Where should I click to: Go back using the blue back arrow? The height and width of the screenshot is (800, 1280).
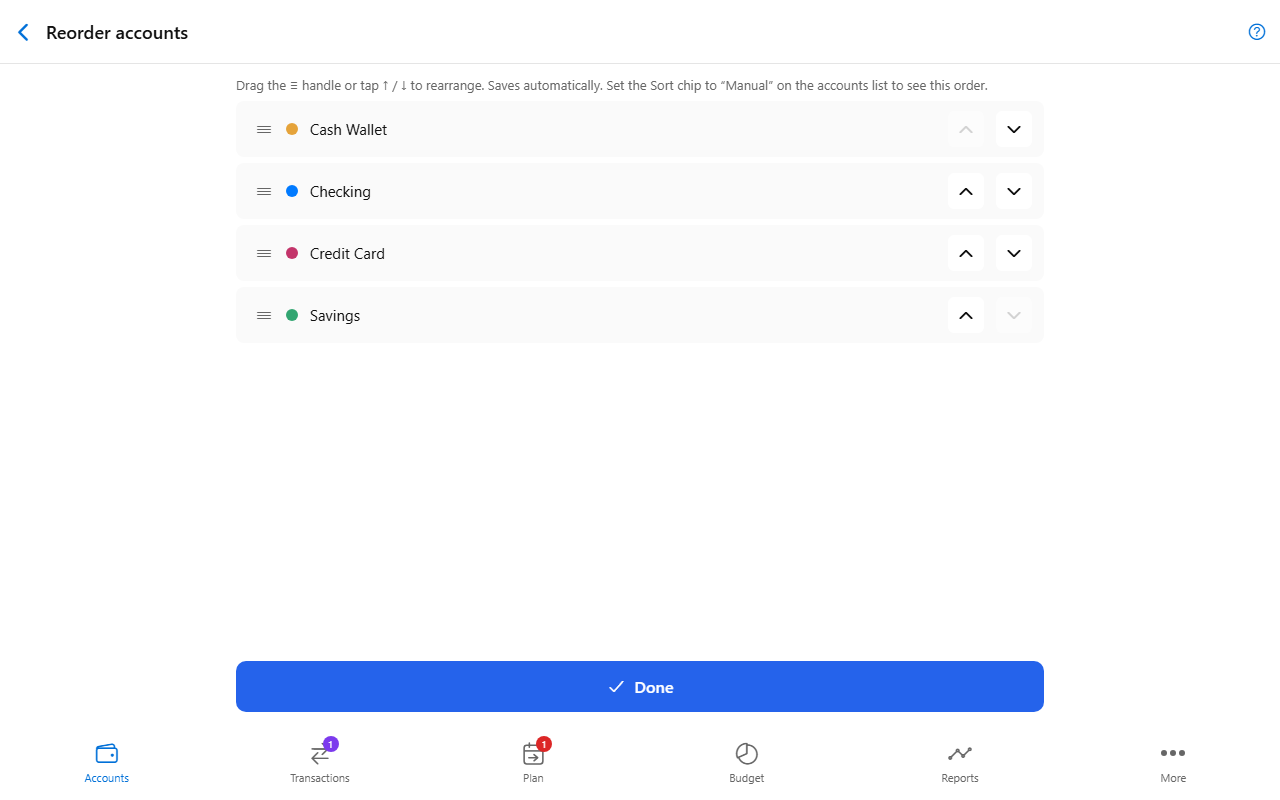(24, 33)
